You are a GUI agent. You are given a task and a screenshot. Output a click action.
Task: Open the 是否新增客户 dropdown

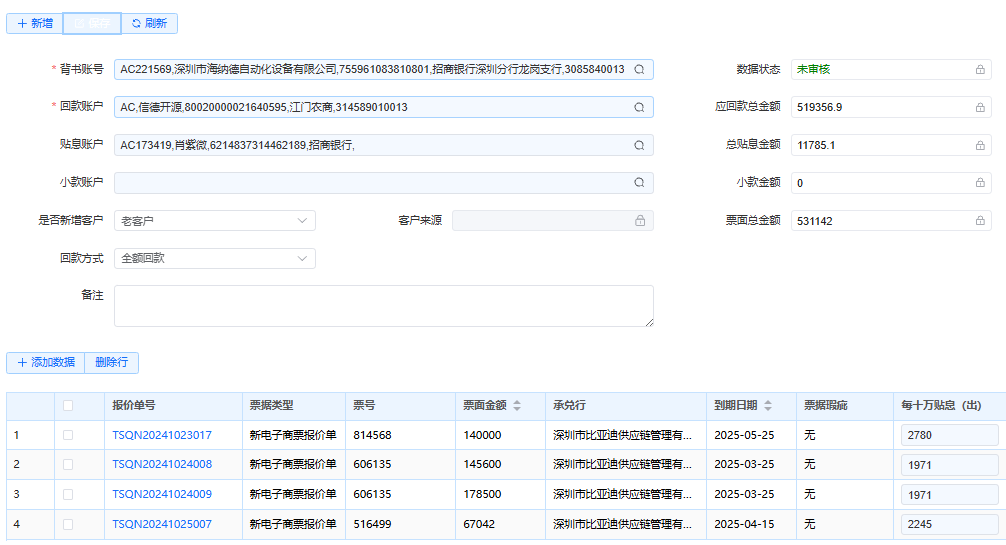tap(215, 221)
